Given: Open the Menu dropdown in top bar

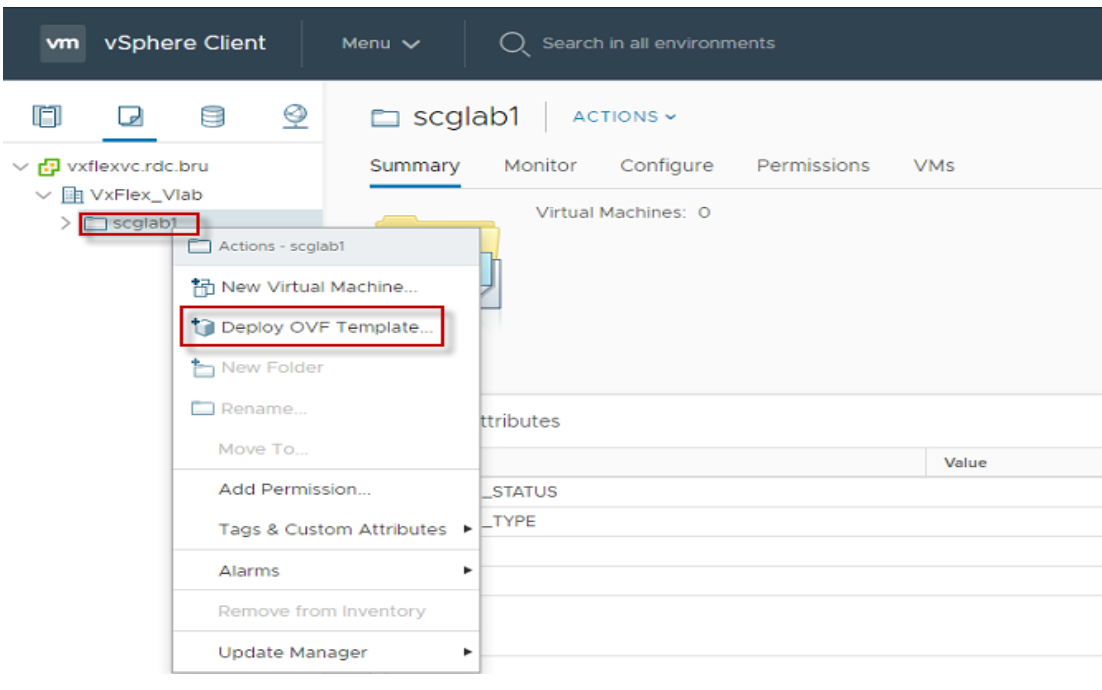Looking at the screenshot, I should point(379,43).
